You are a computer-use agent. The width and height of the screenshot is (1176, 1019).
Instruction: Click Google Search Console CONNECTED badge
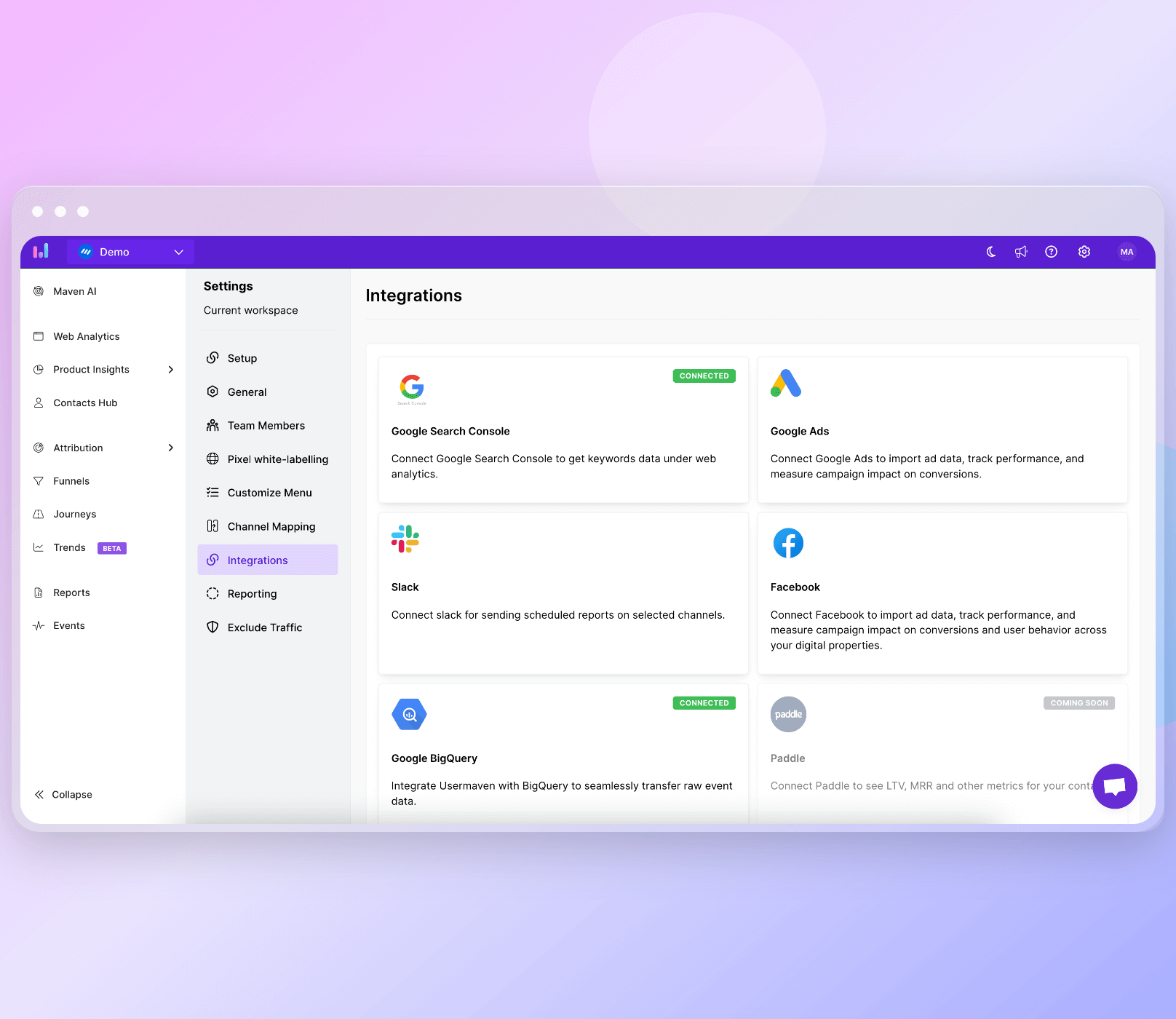(x=704, y=376)
